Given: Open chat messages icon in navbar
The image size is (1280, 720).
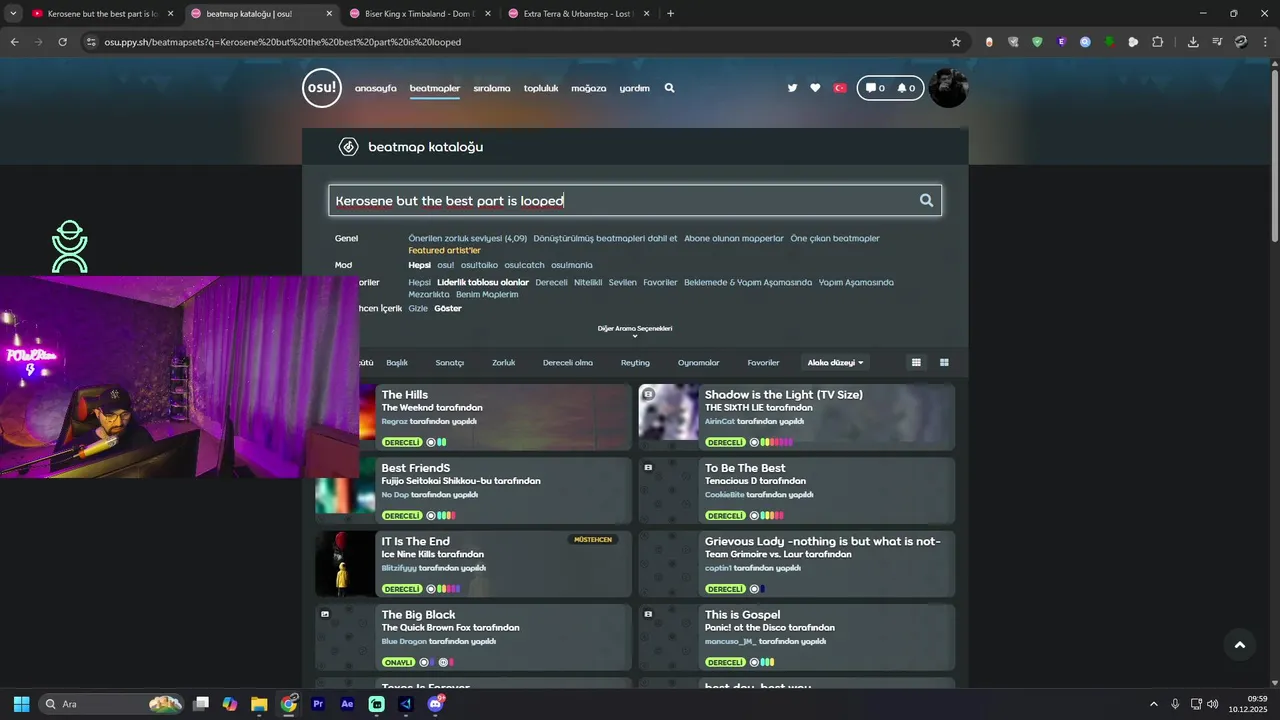Looking at the screenshot, I should click(875, 88).
